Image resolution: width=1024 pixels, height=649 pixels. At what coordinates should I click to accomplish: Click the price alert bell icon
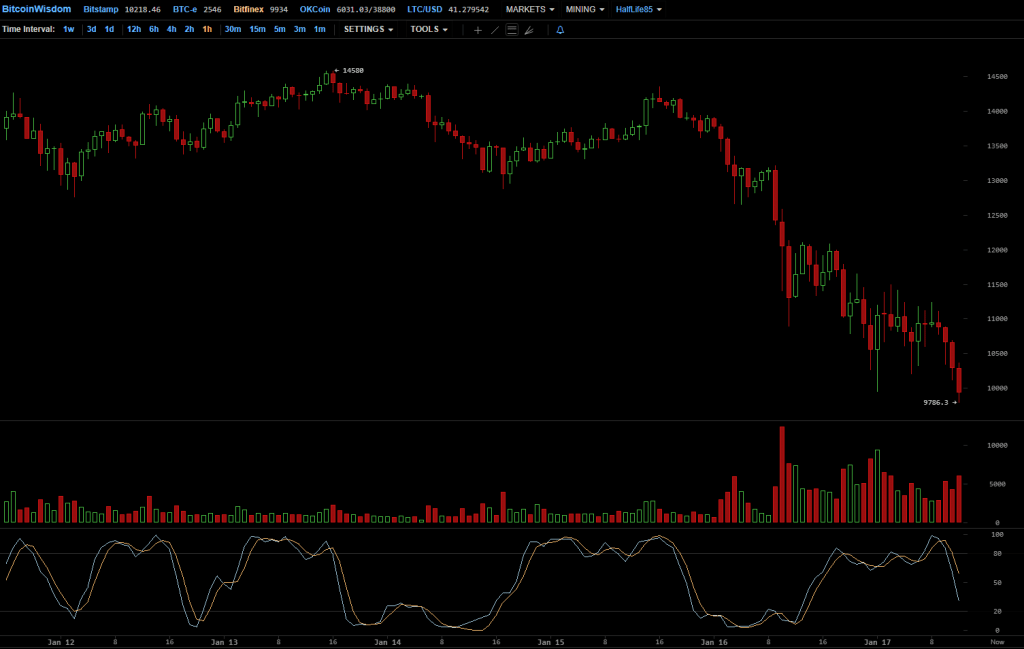click(560, 30)
